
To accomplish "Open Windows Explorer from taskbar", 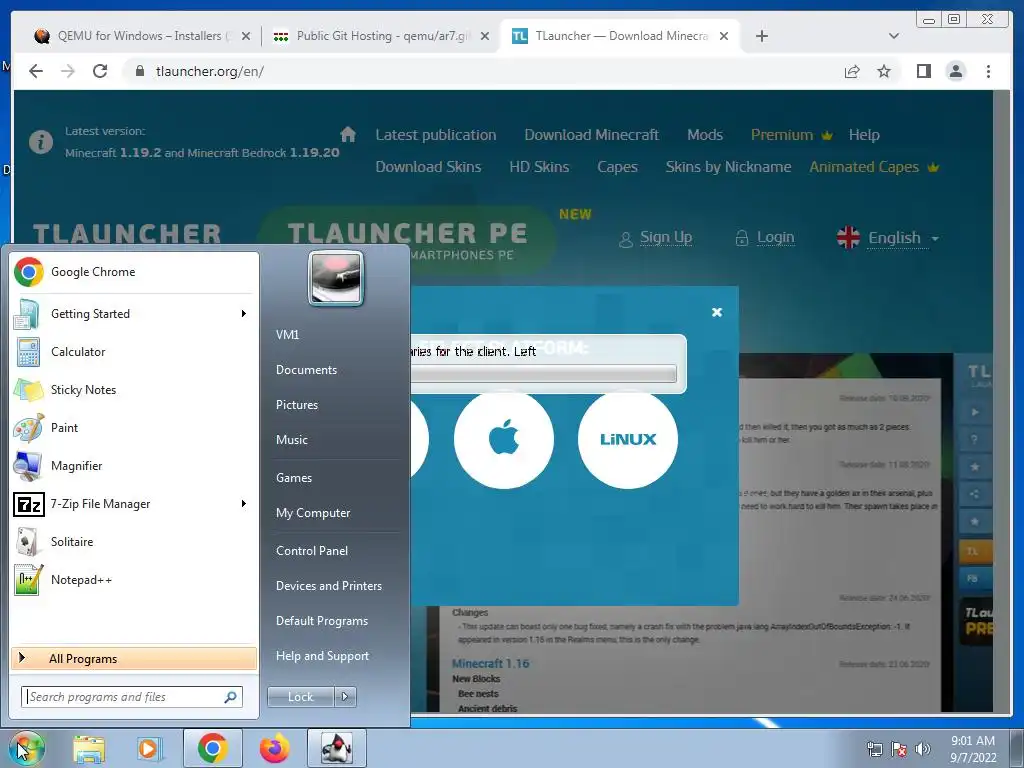I will 89,748.
